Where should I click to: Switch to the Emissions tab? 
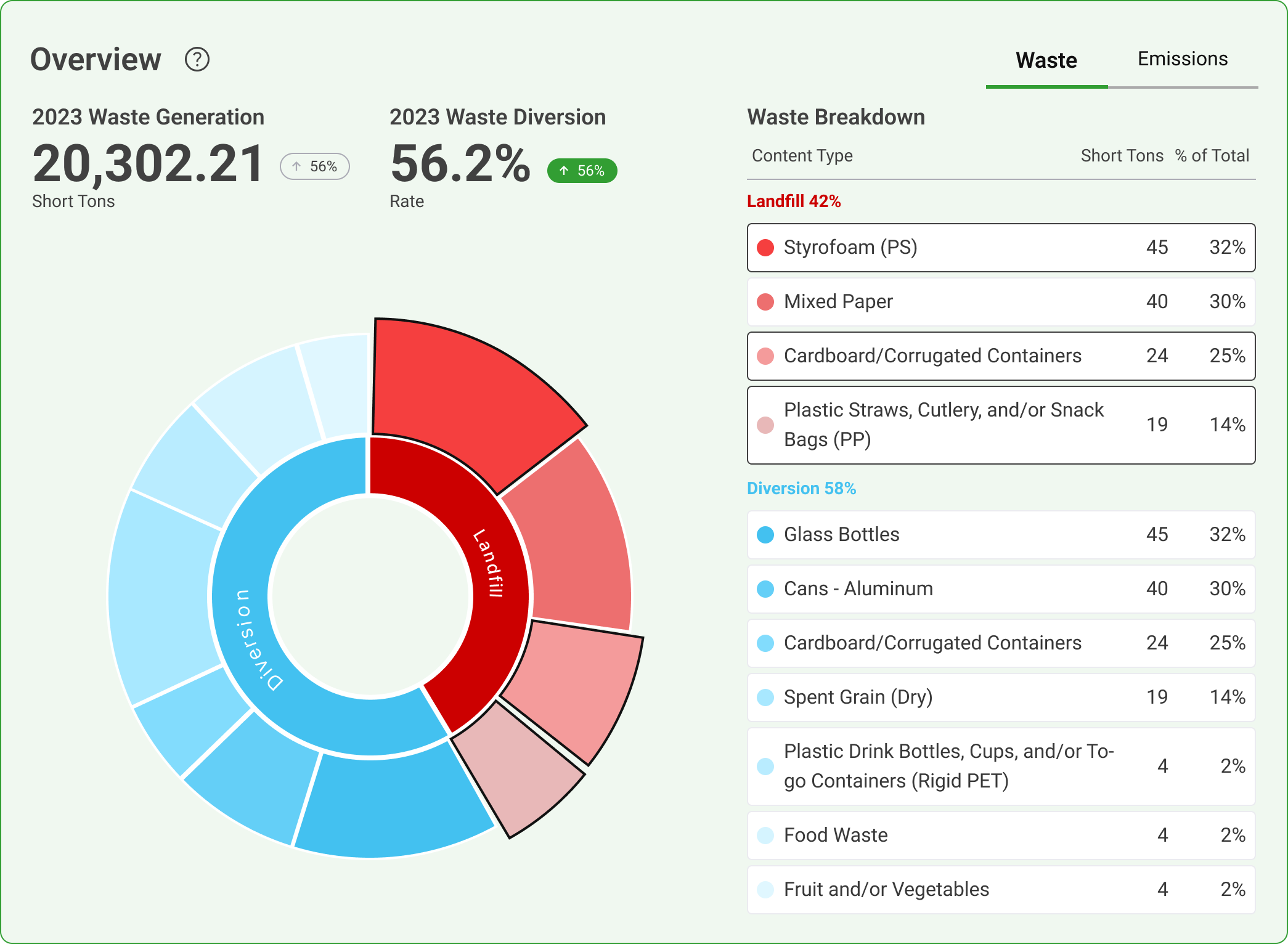point(1182,59)
